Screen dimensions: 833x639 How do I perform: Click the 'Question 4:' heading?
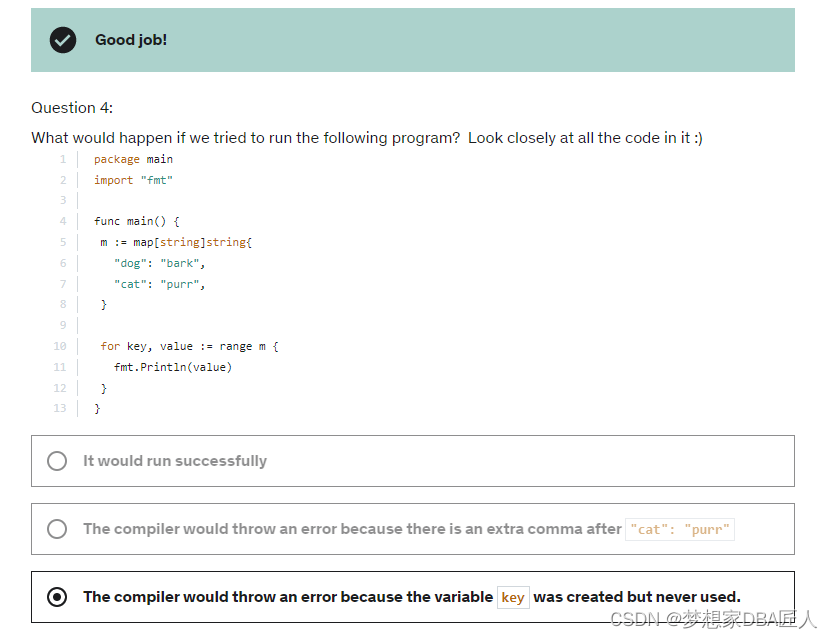(72, 108)
